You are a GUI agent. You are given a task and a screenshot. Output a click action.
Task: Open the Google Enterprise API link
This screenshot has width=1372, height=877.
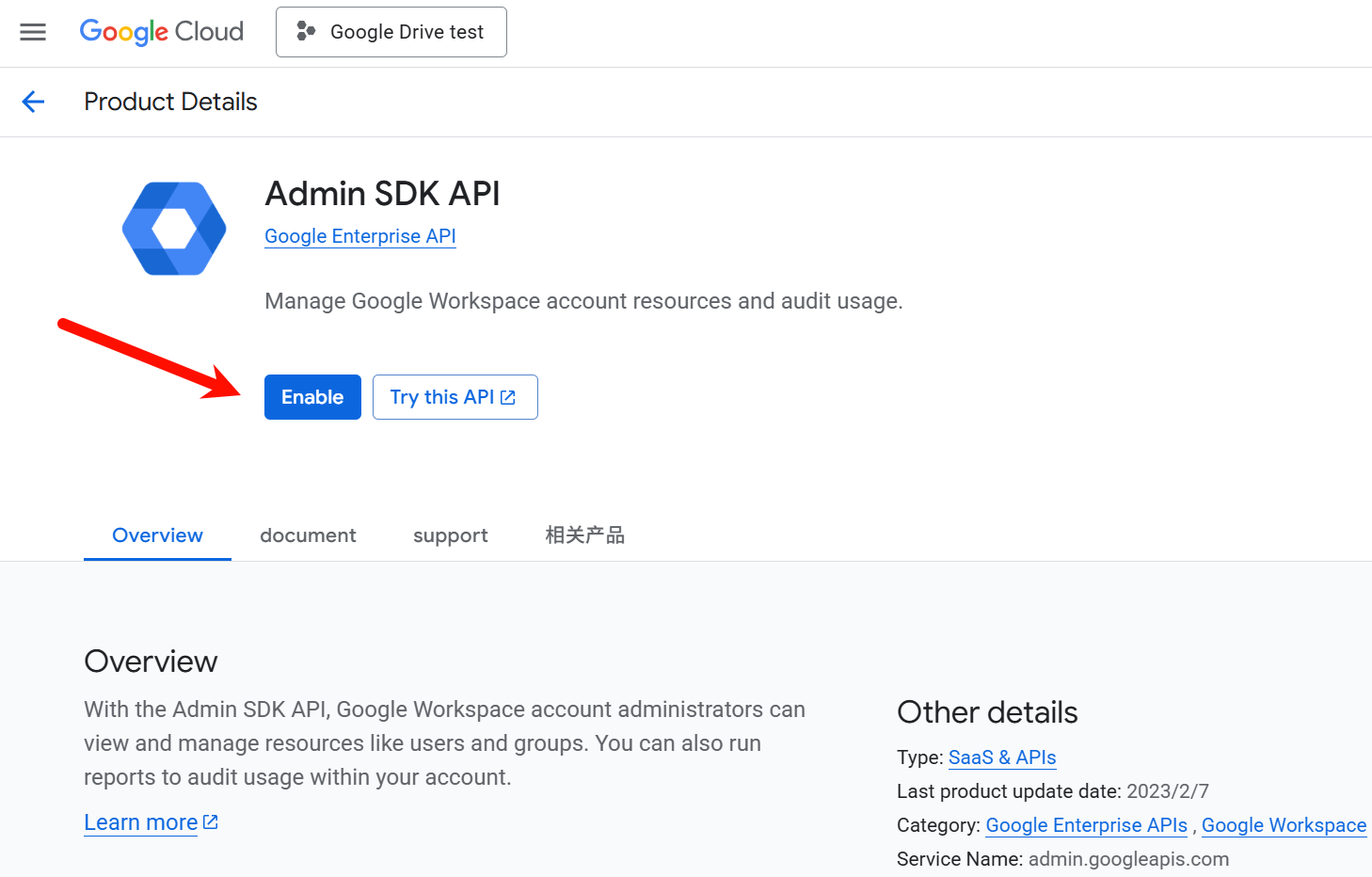(360, 236)
